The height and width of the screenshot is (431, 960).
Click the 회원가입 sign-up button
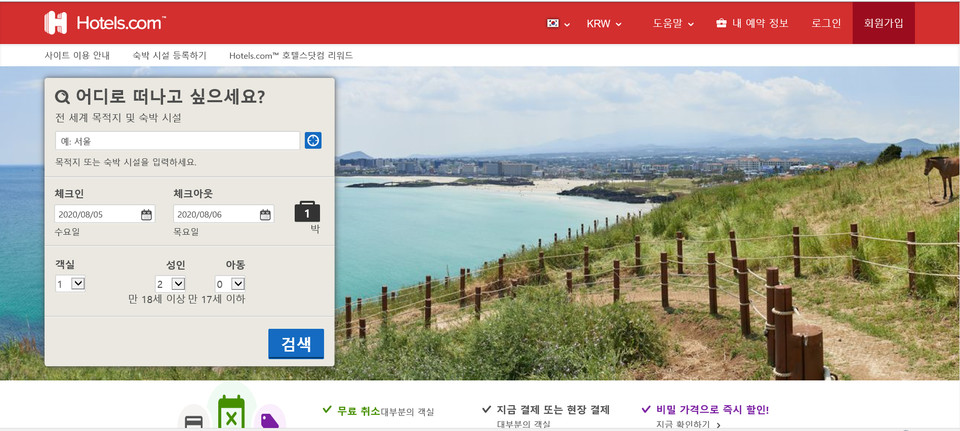[883, 23]
